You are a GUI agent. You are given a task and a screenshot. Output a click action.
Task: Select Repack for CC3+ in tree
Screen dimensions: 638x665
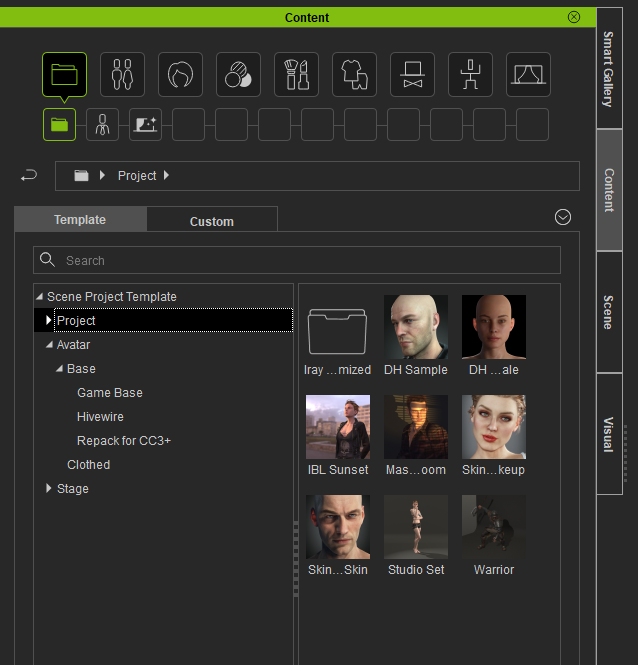point(124,441)
